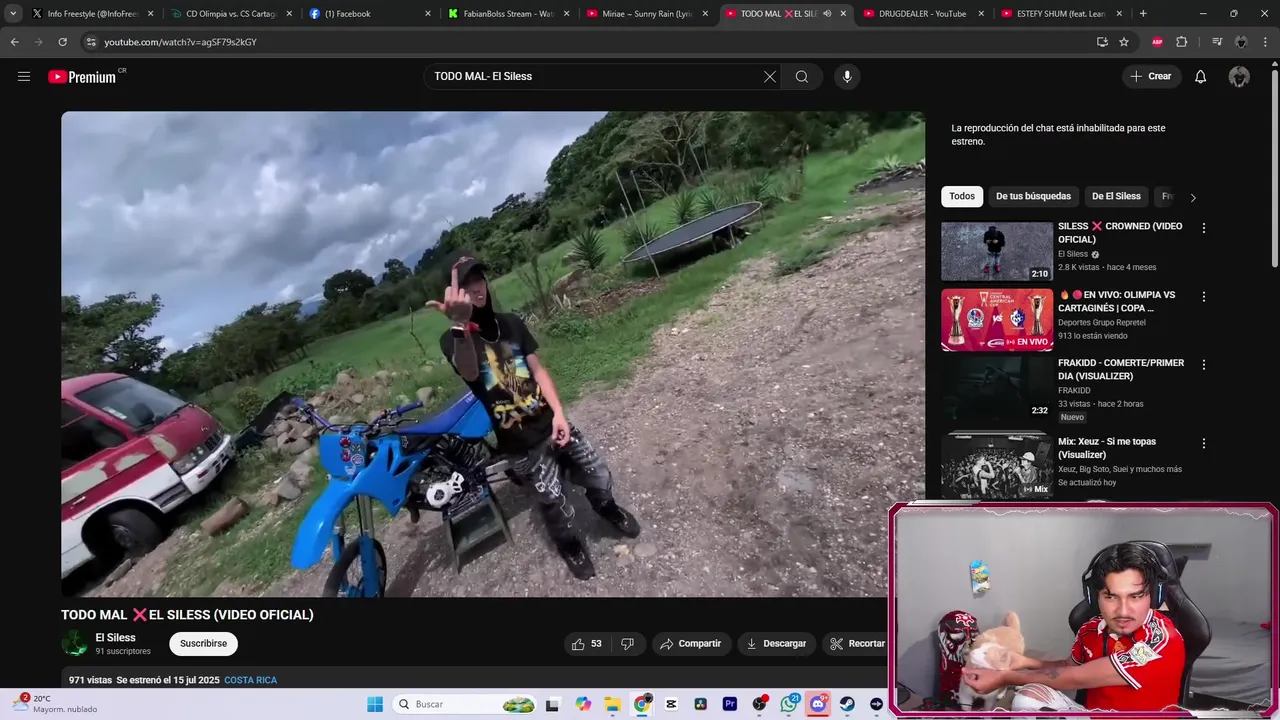Open the YouTube hamburger guide menu
Viewport: 1280px width, 720px height.
(x=24, y=77)
